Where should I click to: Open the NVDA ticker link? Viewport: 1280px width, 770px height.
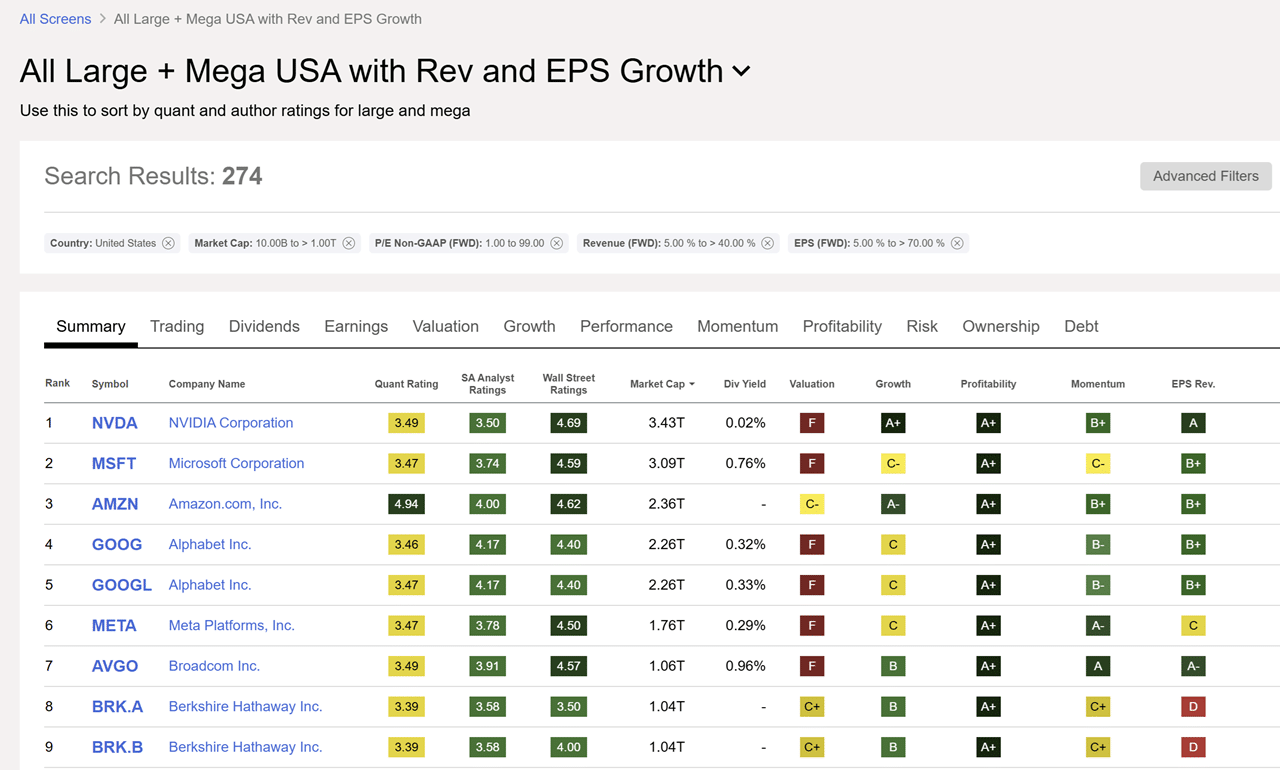click(x=115, y=423)
